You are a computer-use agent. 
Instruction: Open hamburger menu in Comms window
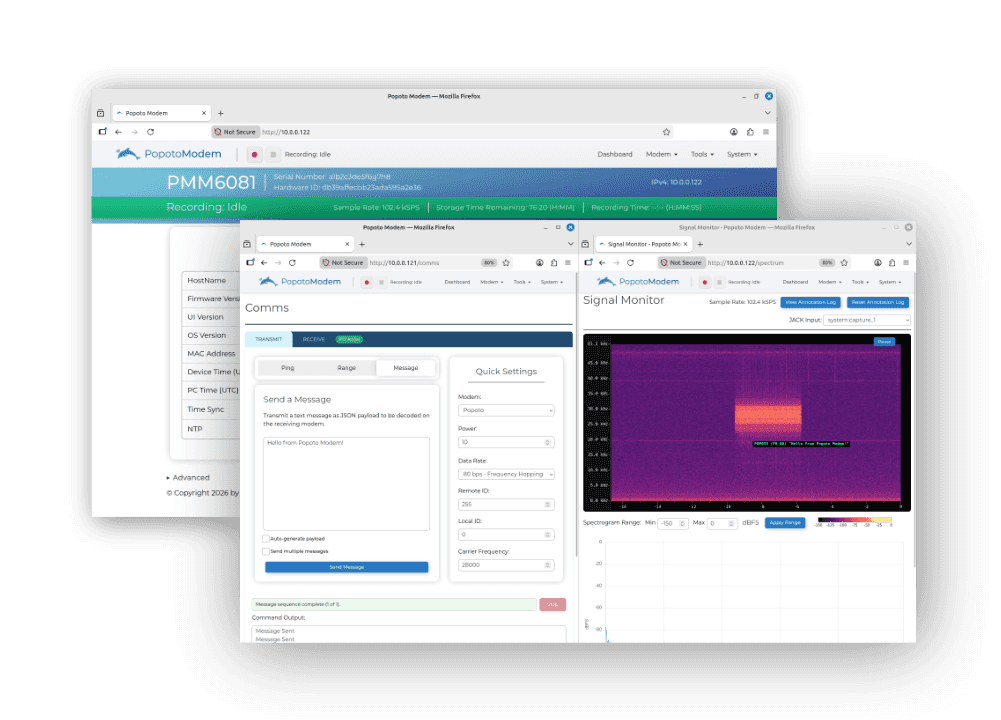coord(568,263)
